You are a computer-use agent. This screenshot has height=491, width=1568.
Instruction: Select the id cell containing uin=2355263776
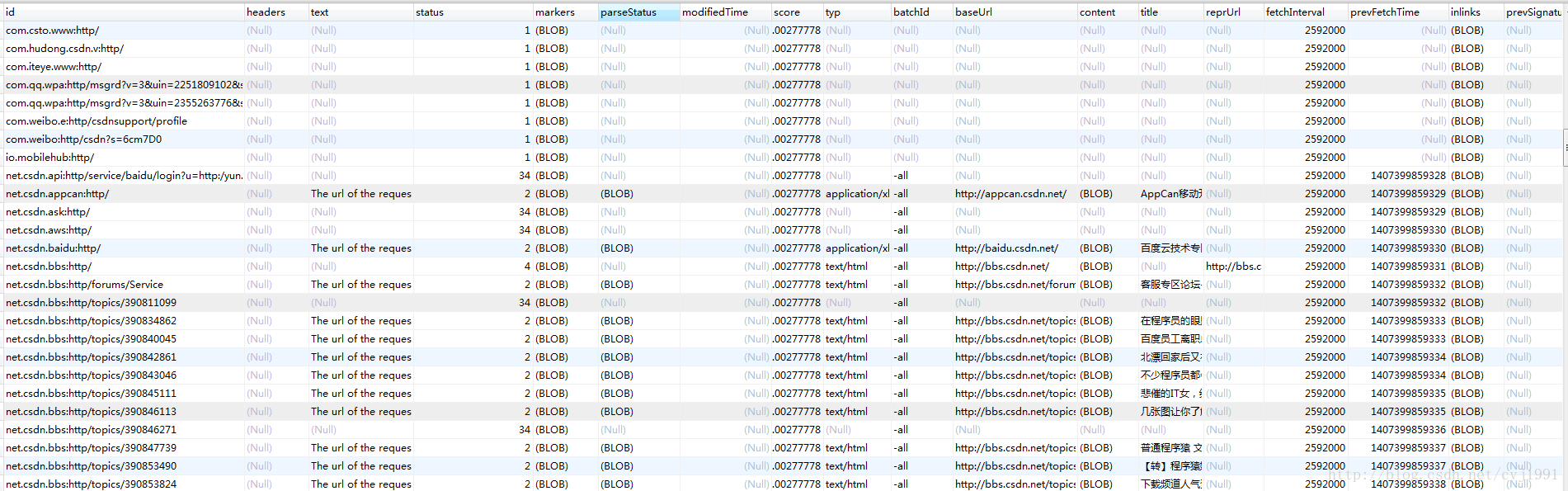point(123,103)
